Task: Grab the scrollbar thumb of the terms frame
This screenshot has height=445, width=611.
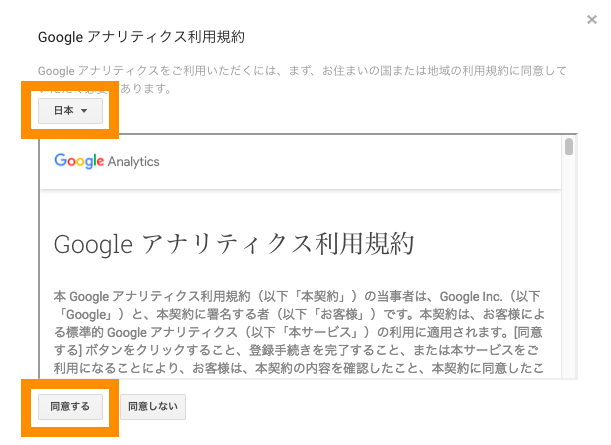Action: coord(569,147)
